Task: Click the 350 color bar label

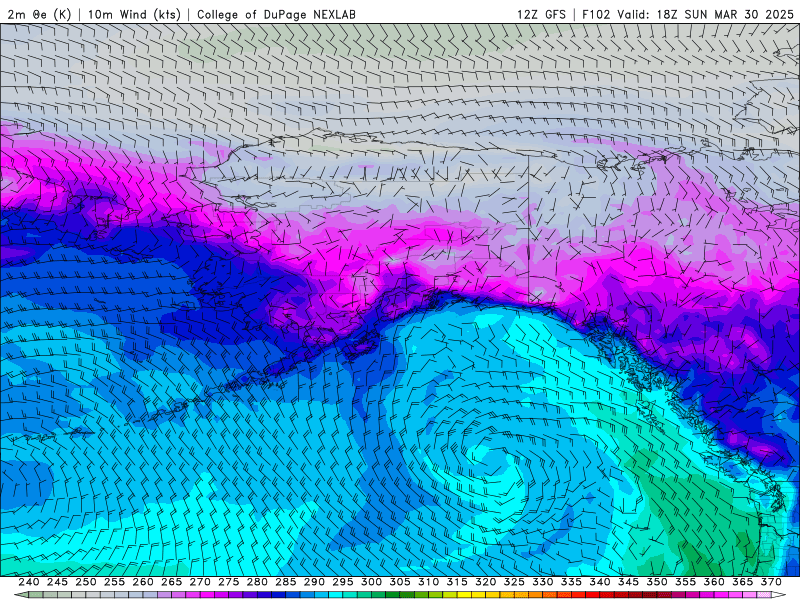Action: [657, 582]
